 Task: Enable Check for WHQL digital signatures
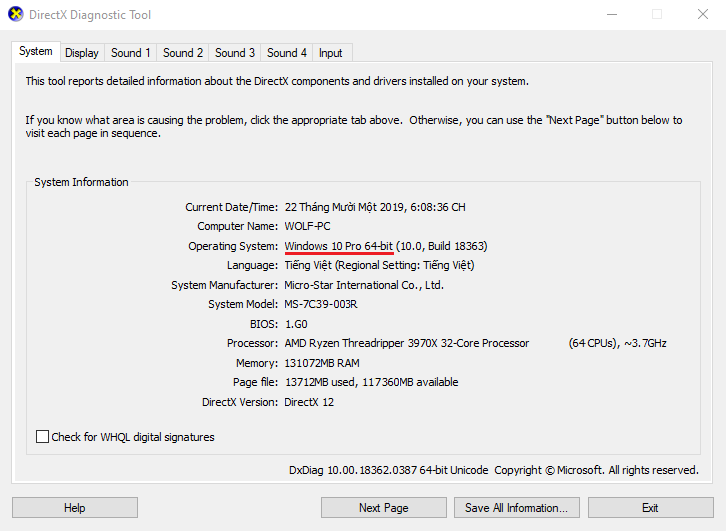[42, 437]
